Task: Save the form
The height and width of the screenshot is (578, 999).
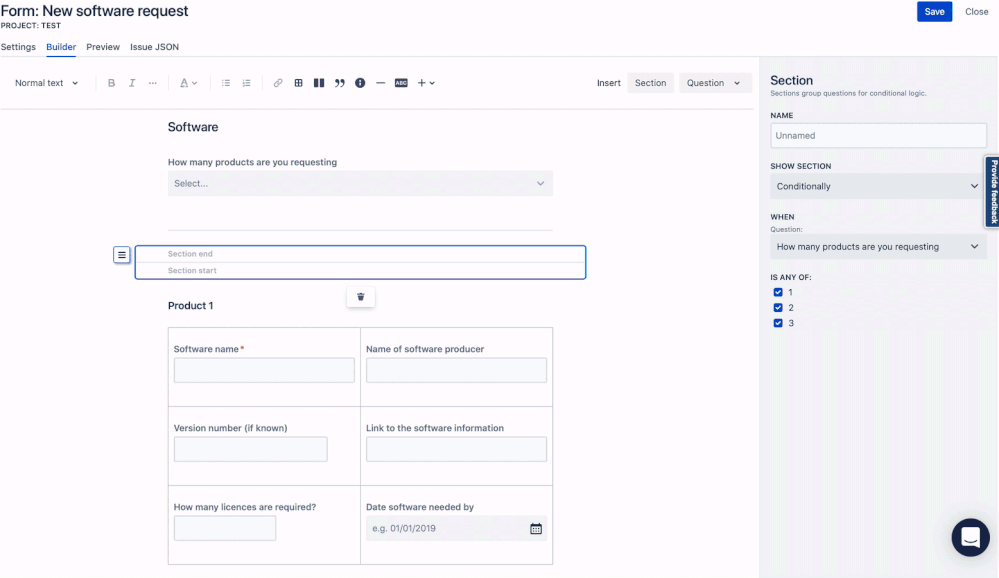Action: click(x=933, y=11)
